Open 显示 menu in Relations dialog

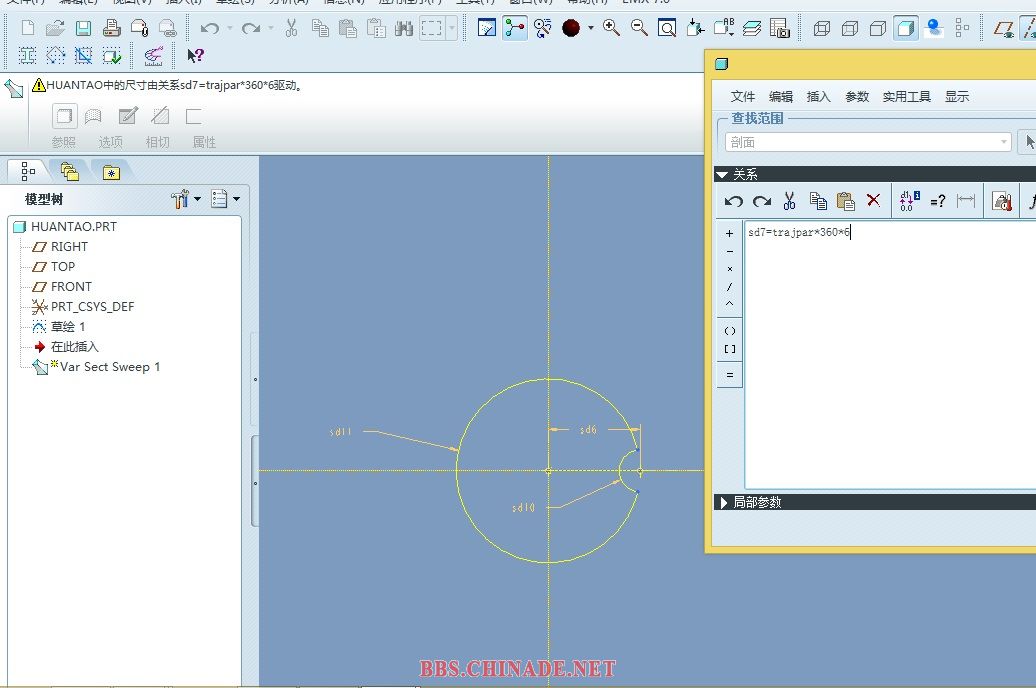point(957,96)
